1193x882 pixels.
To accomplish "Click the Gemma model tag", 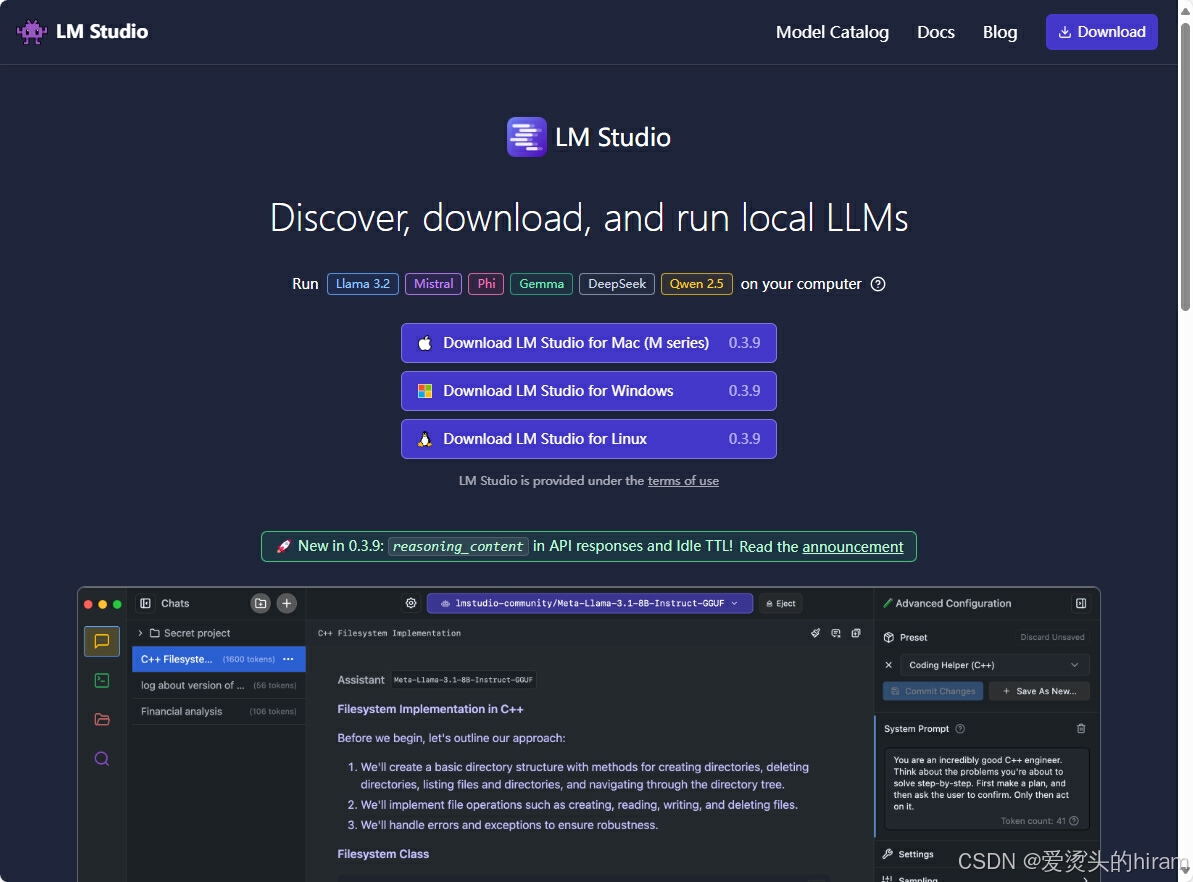I will point(541,284).
